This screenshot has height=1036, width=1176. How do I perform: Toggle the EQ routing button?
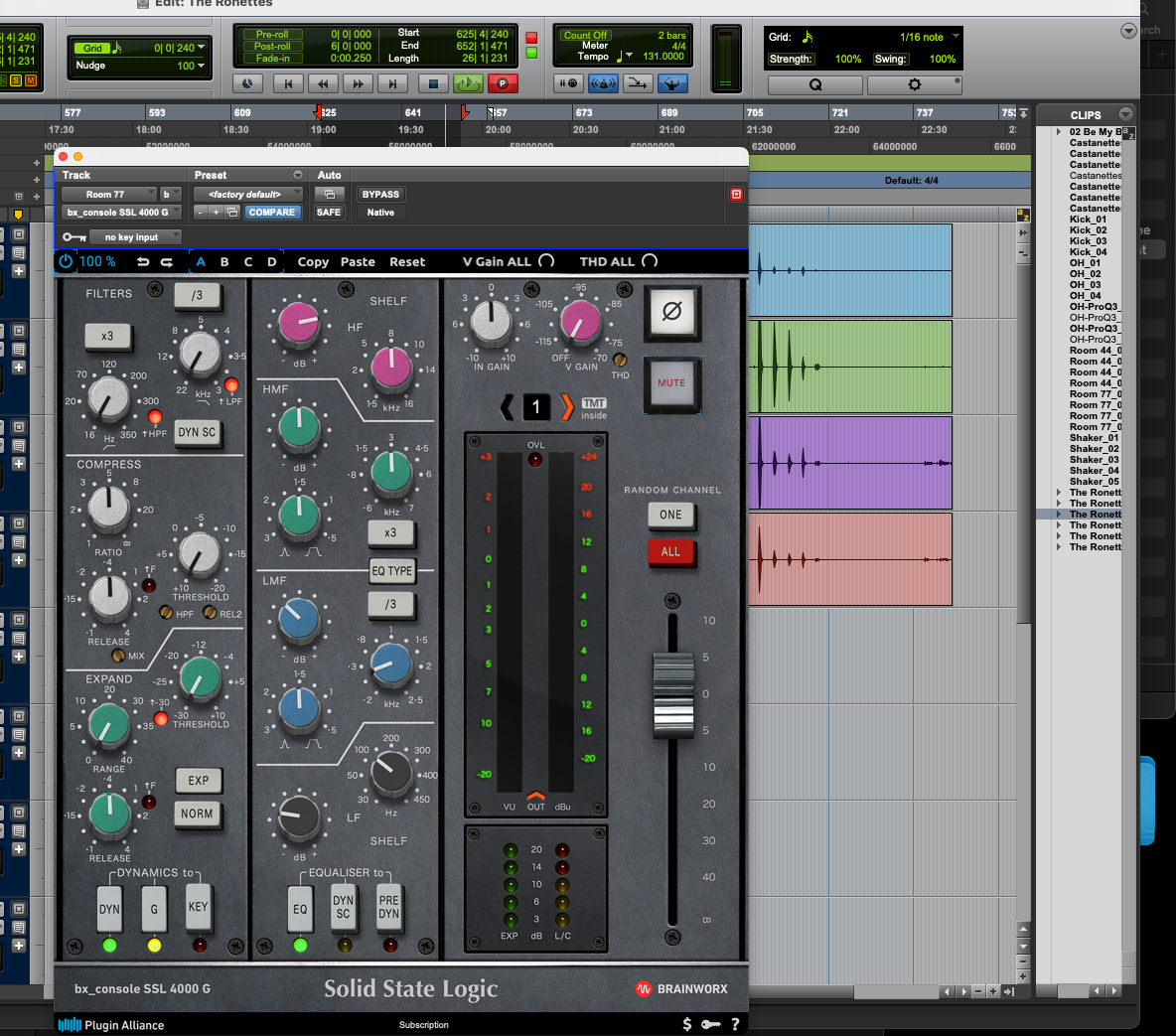tap(300, 909)
